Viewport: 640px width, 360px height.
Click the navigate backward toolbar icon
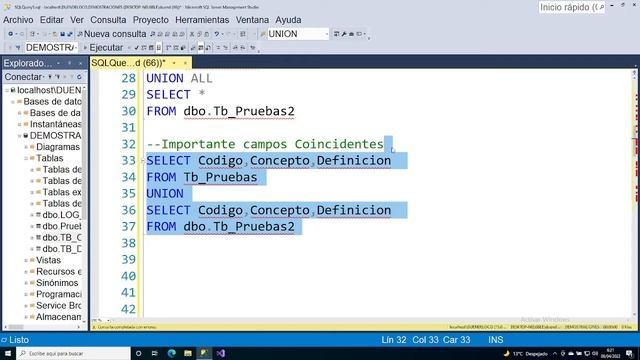click(11, 34)
